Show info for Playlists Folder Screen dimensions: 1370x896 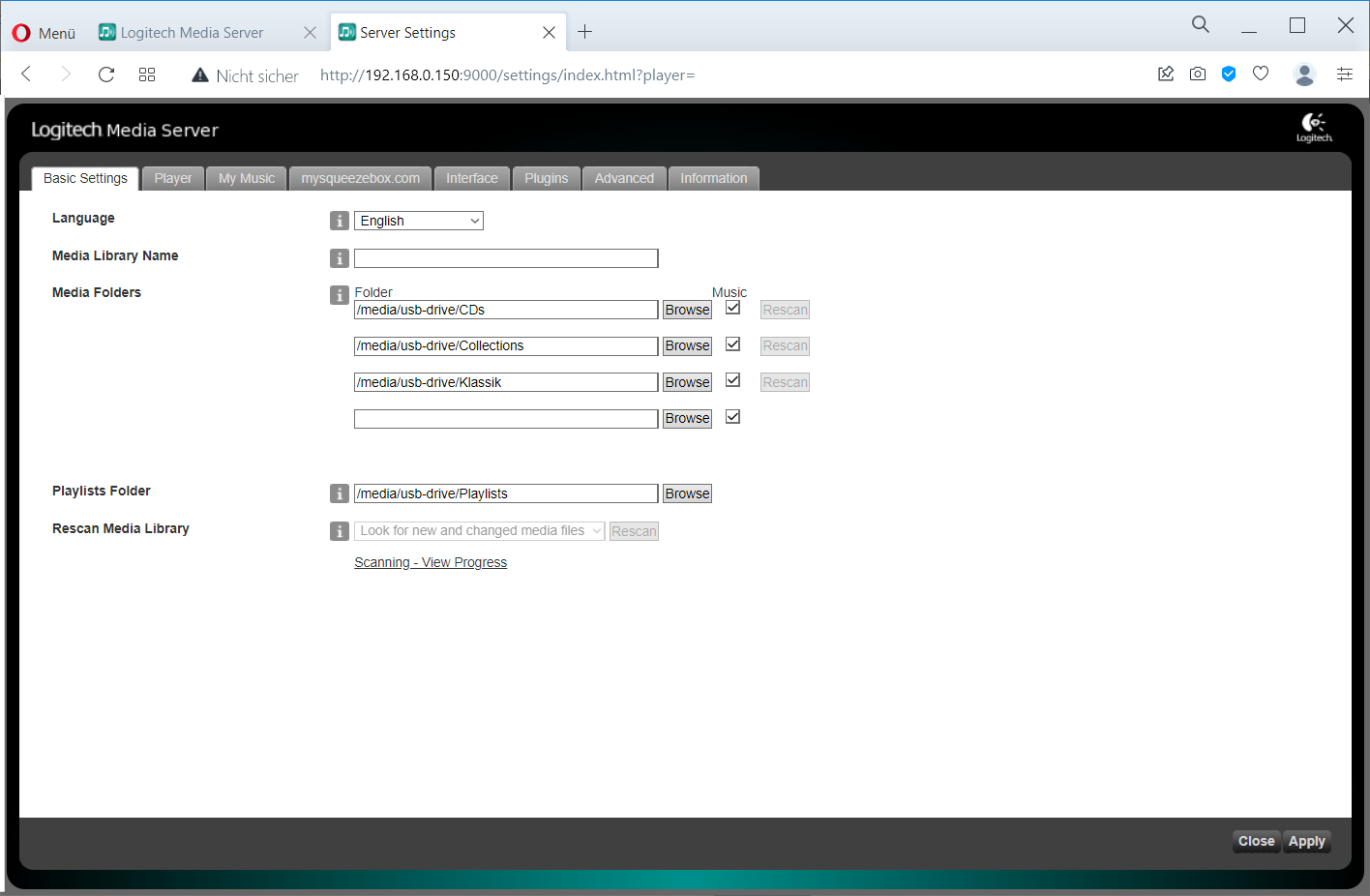coord(340,493)
